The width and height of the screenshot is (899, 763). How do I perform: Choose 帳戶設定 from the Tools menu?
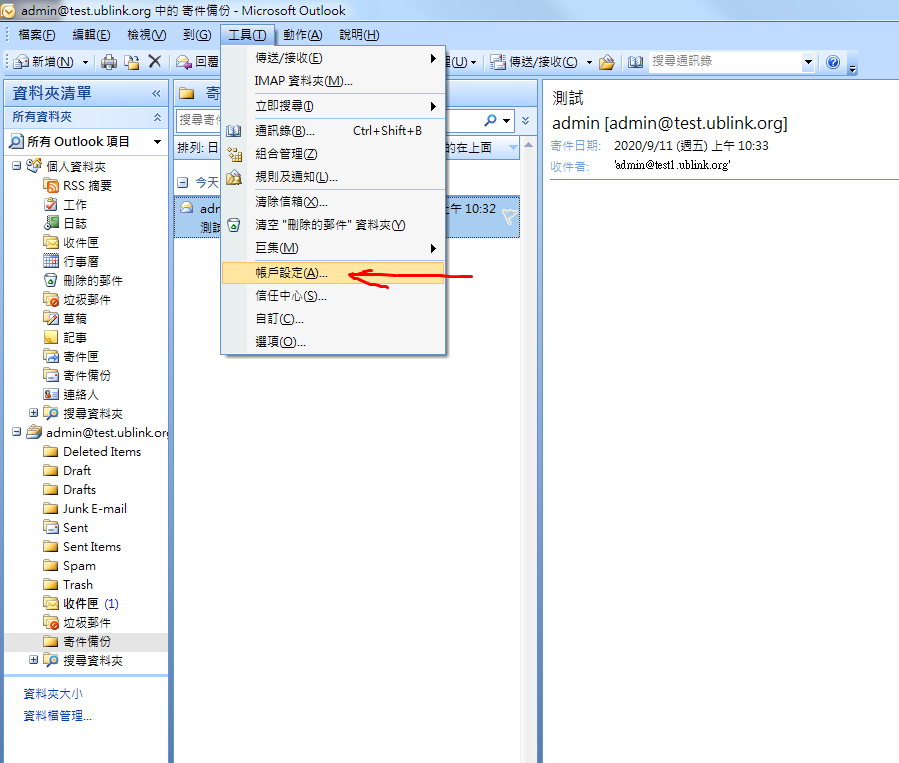(x=291, y=273)
